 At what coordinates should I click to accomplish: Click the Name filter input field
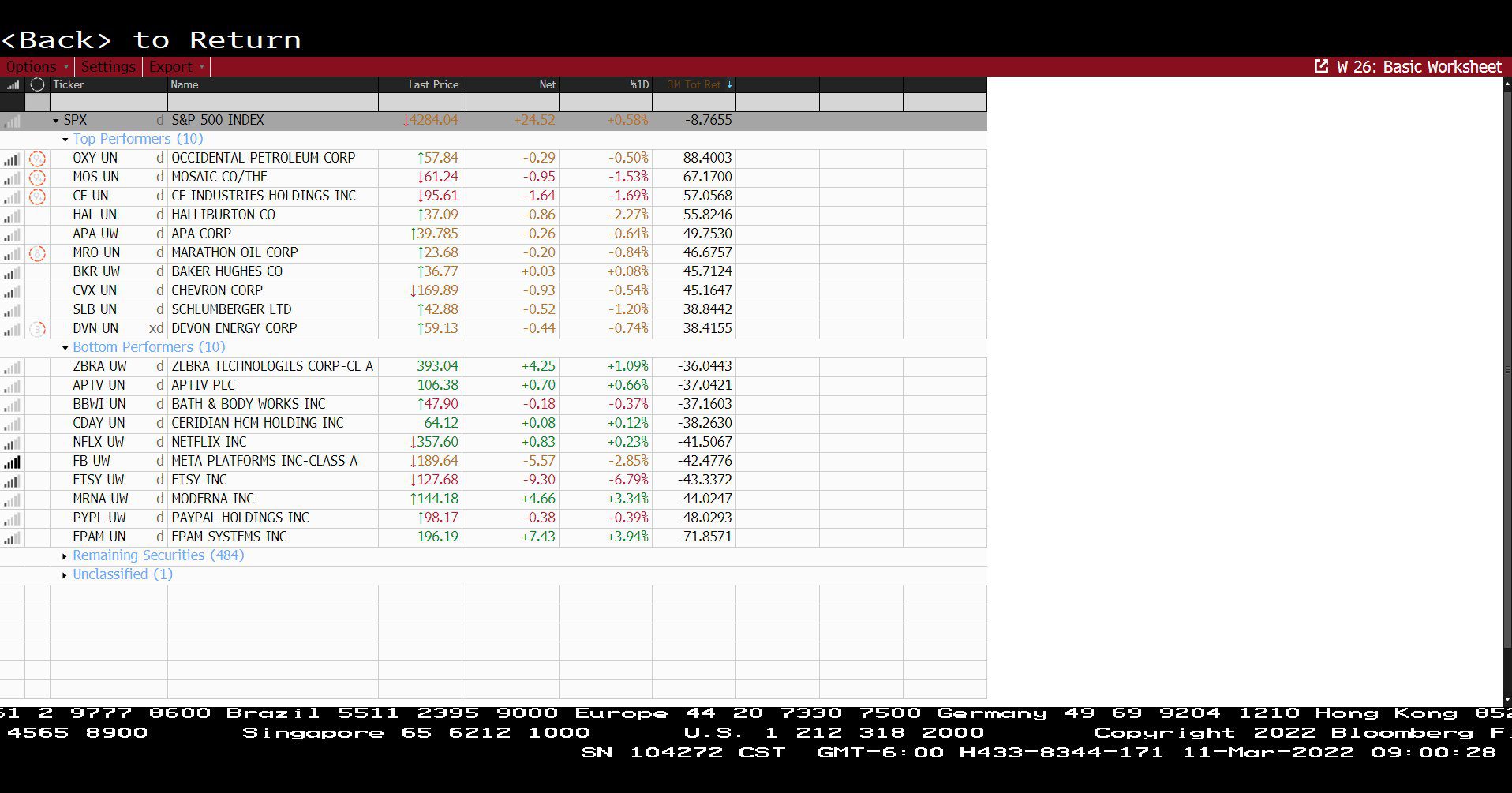point(273,102)
